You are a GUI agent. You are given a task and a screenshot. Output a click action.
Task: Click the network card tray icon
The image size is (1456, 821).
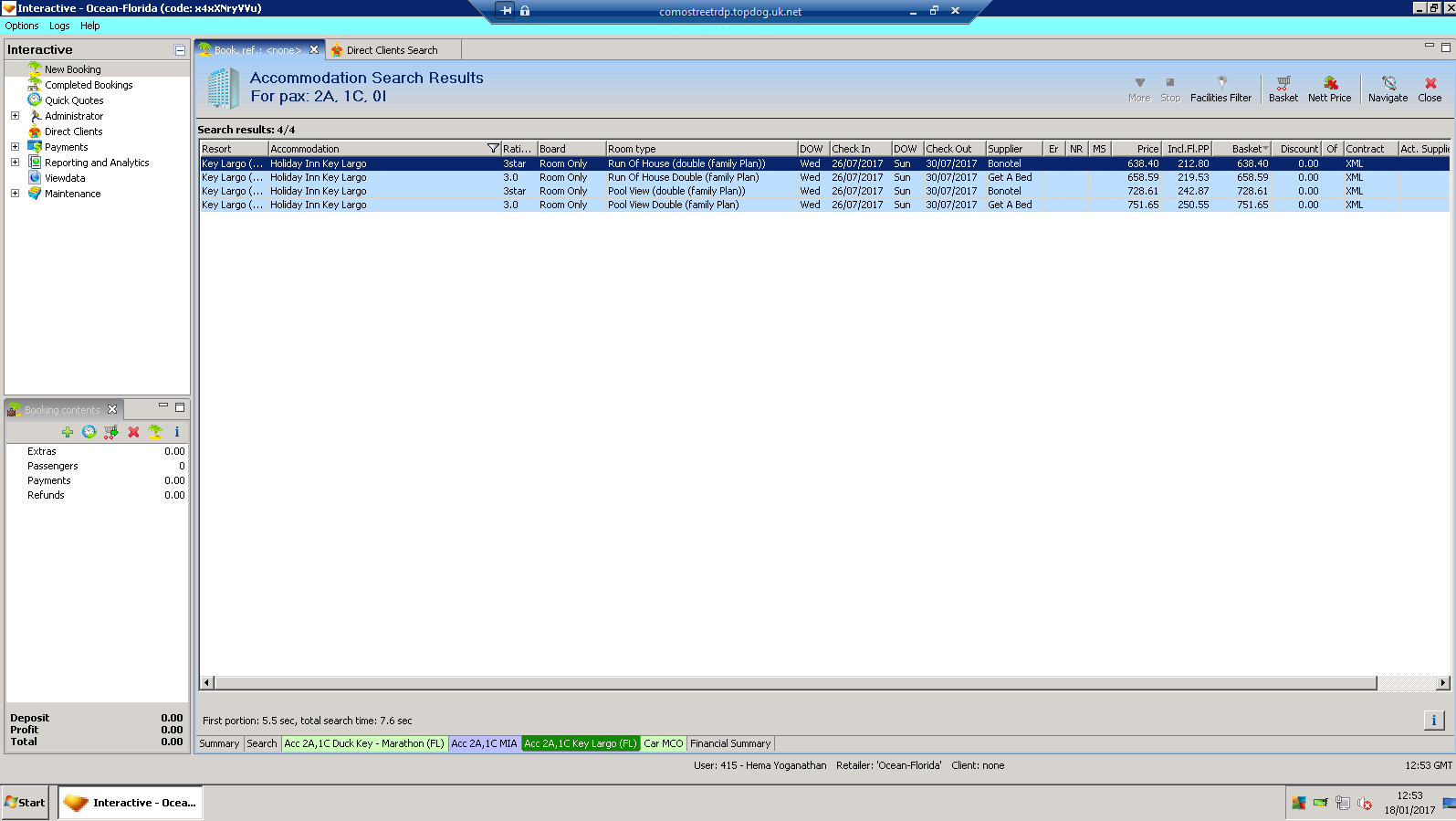point(1320,804)
